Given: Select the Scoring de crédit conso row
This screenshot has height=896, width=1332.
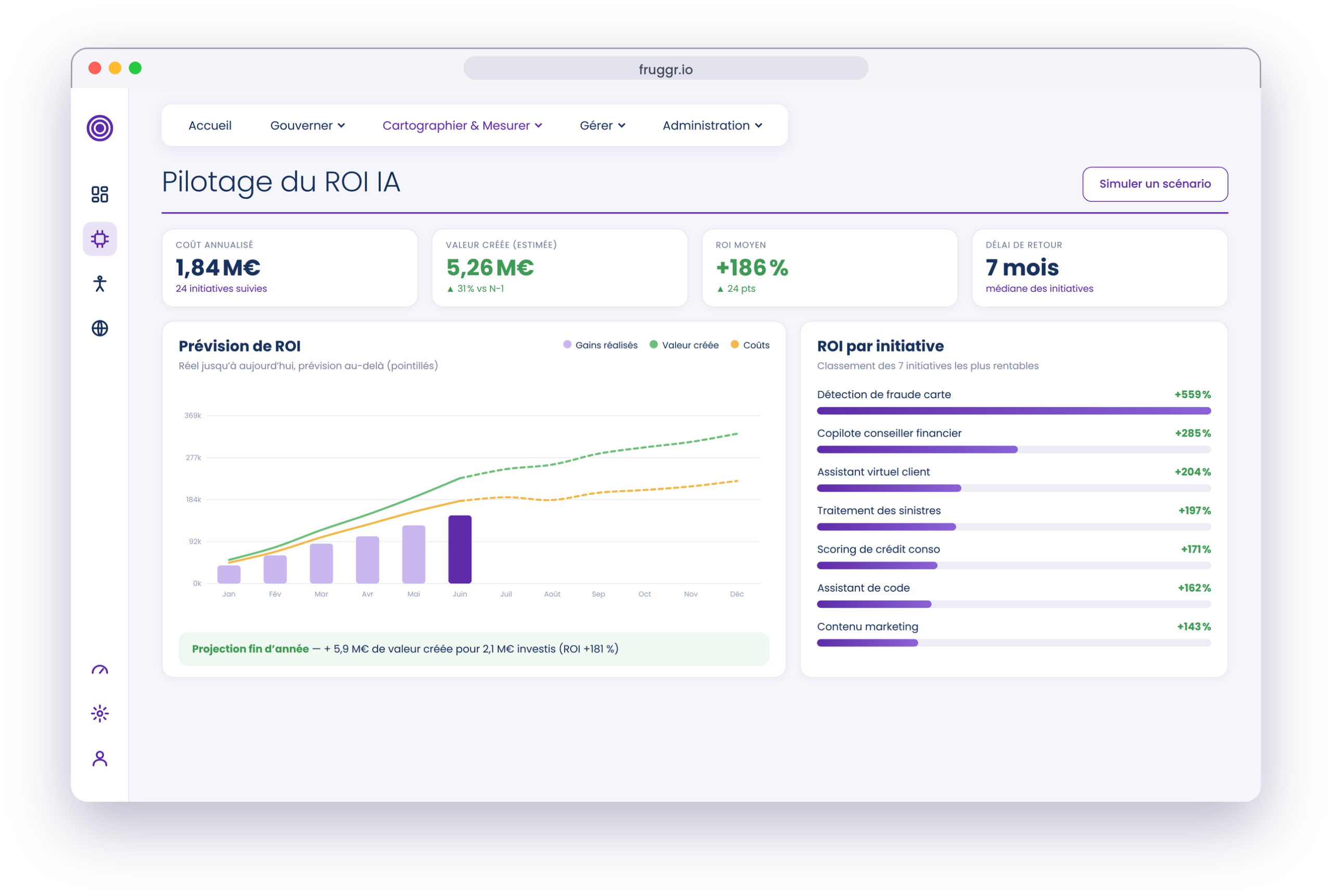Looking at the screenshot, I should tap(1014, 558).
